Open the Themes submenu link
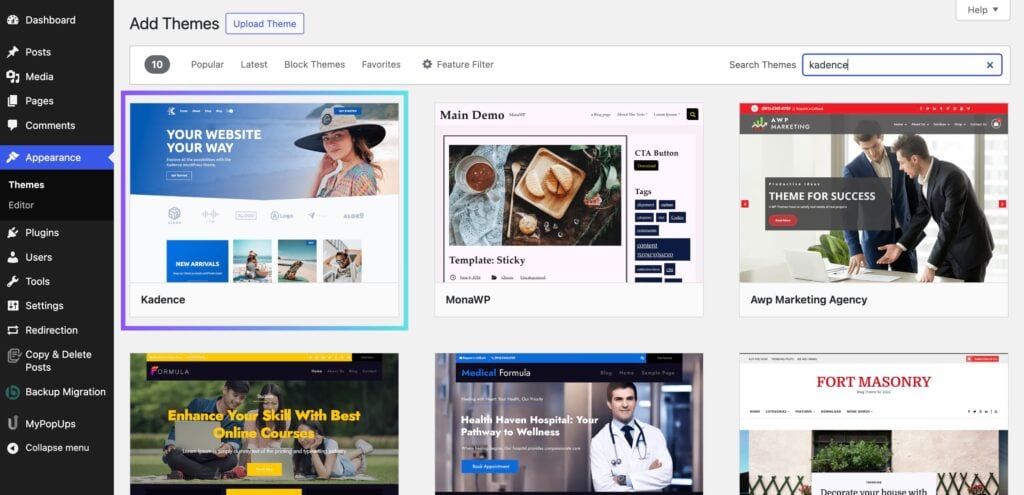Viewport: 1024px width, 495px height. (26, 185)
